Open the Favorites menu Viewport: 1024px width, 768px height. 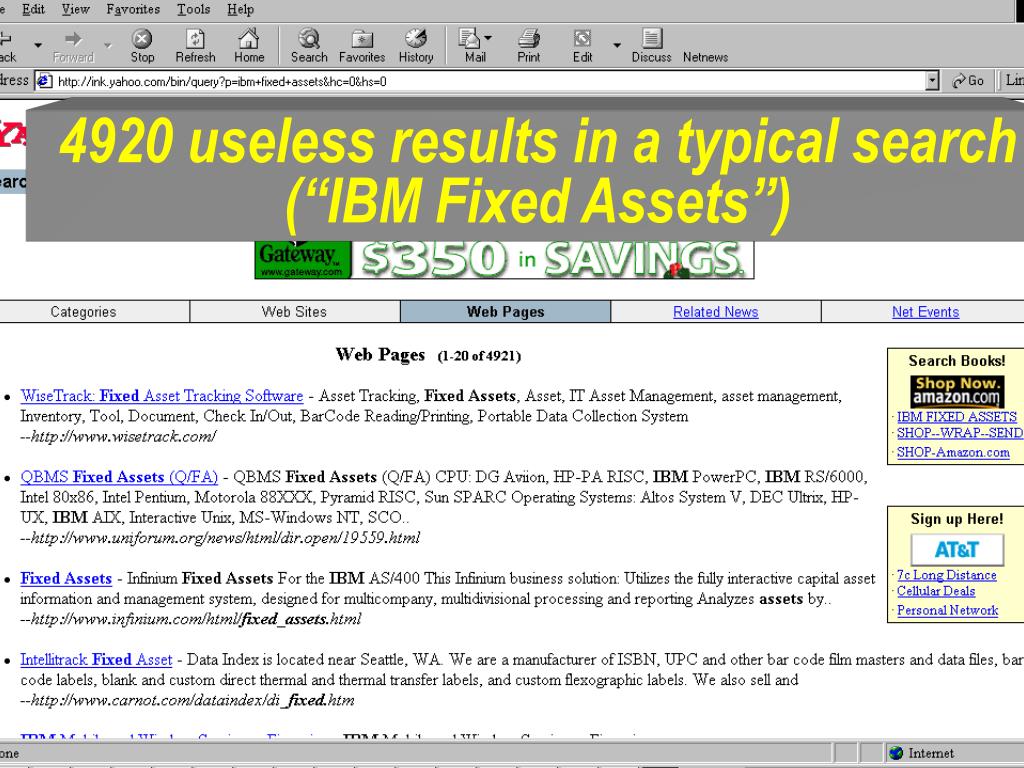[133, 9]
